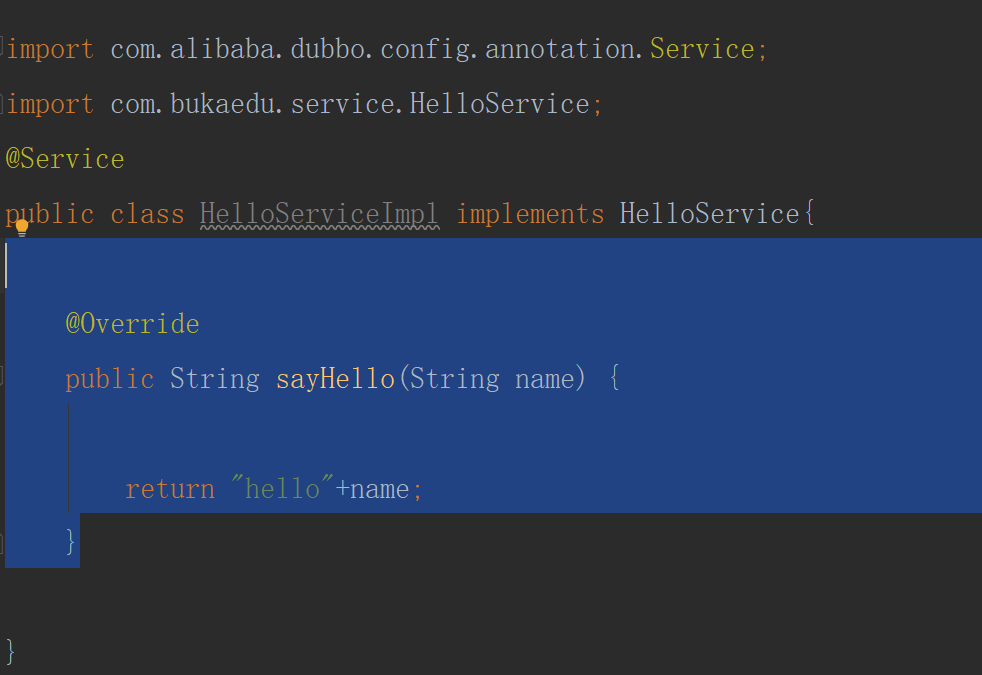982x675 pixels.
Task: Click HelloService in the bukaedu import
Action: point(499,104)
